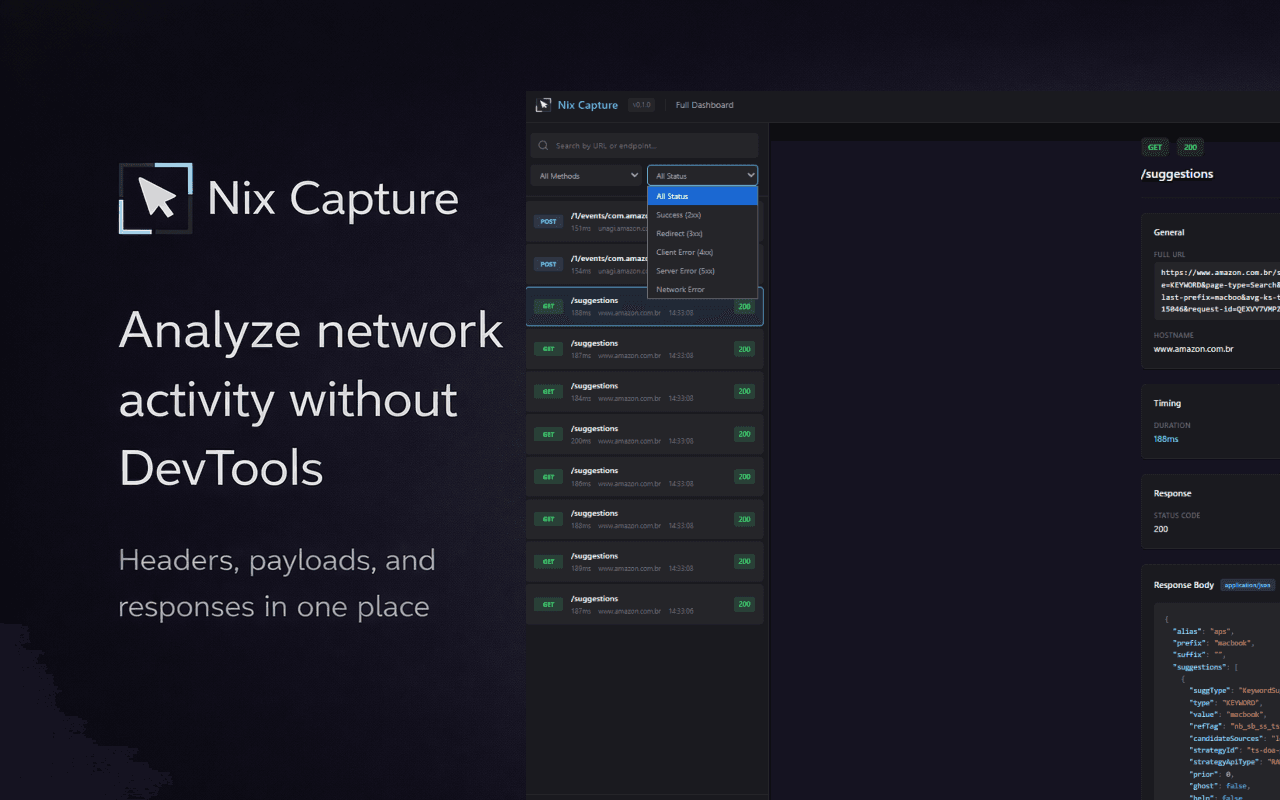Click the POST method badge on first request
This screenshot has height=800, width=1280.
tap(548, 221)
